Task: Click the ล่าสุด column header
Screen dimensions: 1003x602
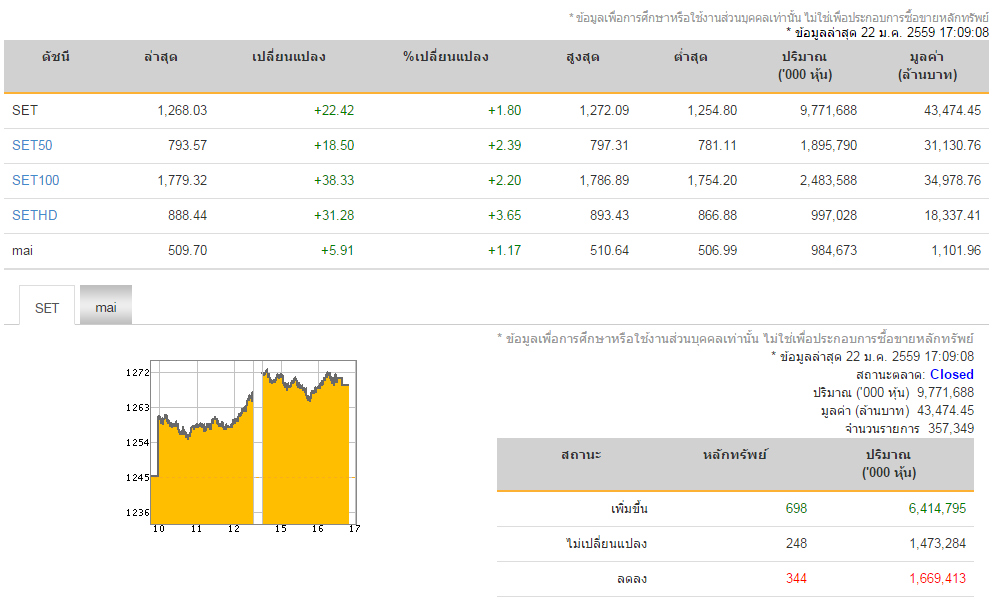Action: pos(161,57)
